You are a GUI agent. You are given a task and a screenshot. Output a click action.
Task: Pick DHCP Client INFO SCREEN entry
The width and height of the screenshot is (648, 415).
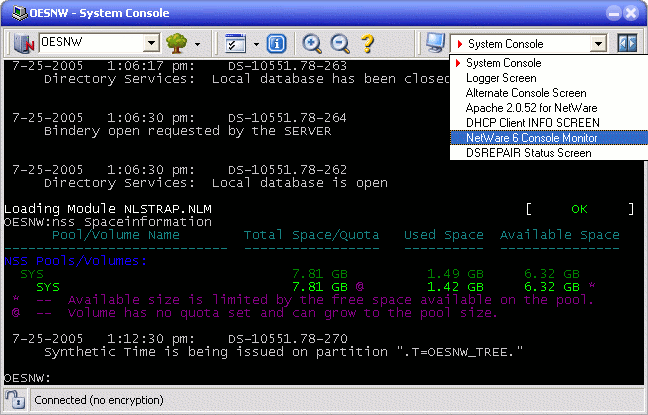pyautogui.click(x=530, y=123)
